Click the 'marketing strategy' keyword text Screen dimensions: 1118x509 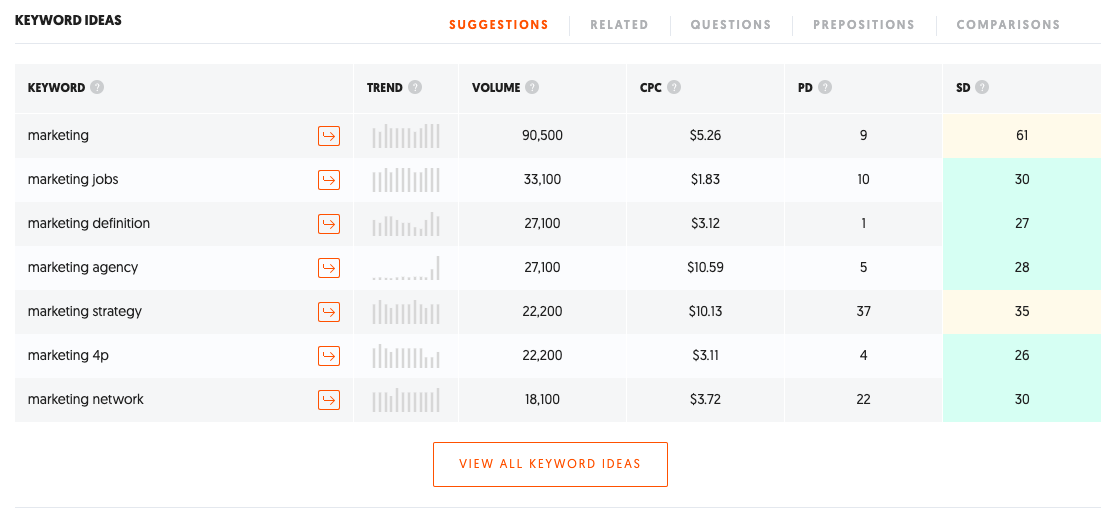click(85, 312)
